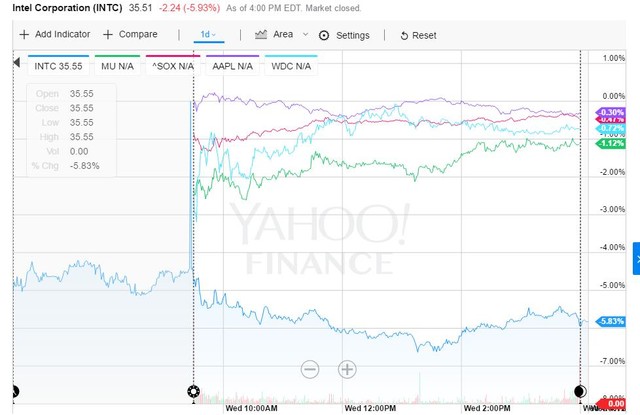The height and width of the screenshot is (415, 640).
Task: Click the Add Indicator plus icon
Action: pyautogui.click(x=23, y=34)
